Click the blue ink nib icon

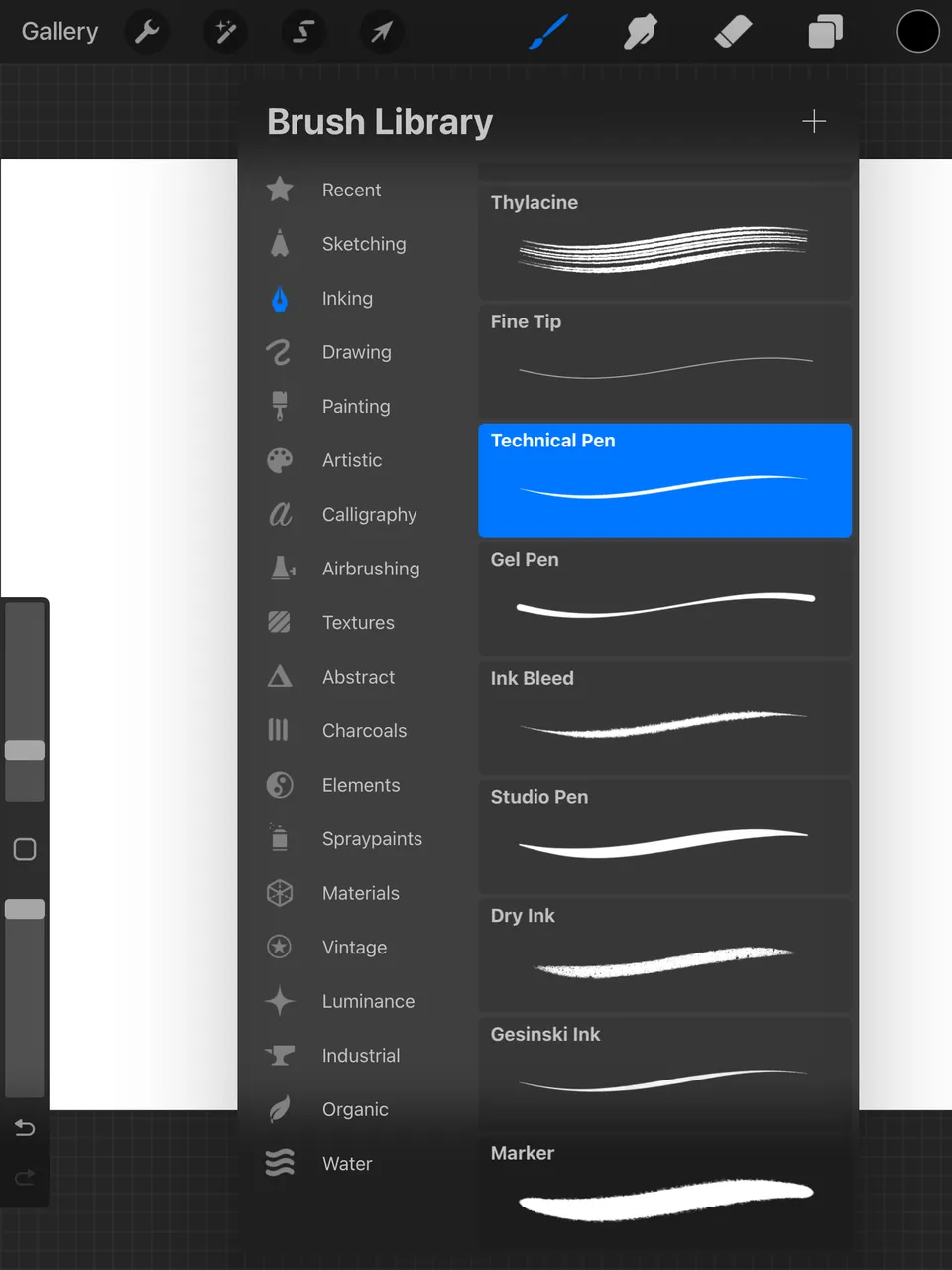280,298
